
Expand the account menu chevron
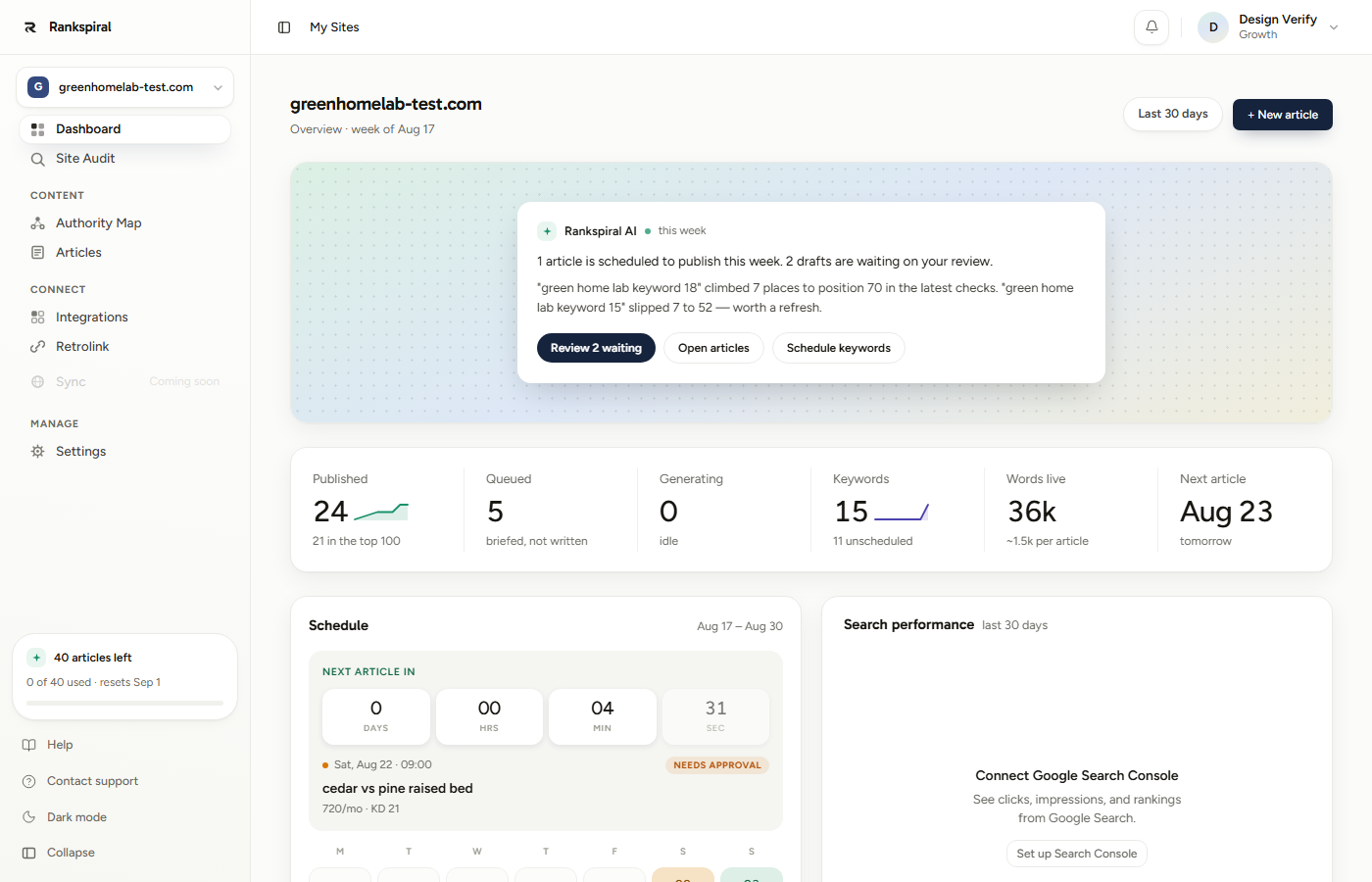tap(1334, 27)
